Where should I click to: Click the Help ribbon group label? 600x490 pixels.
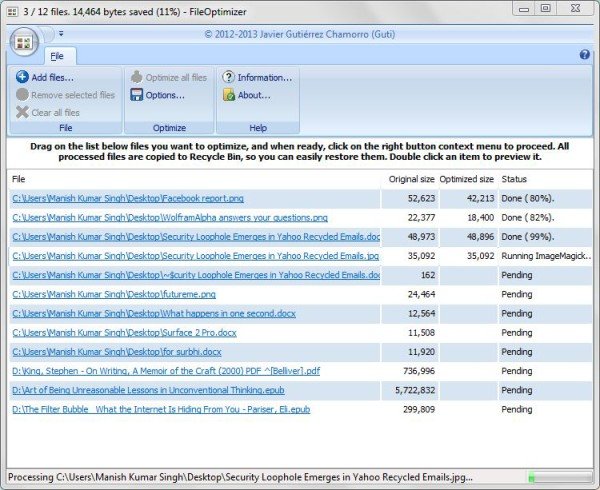tap(258, 128)
